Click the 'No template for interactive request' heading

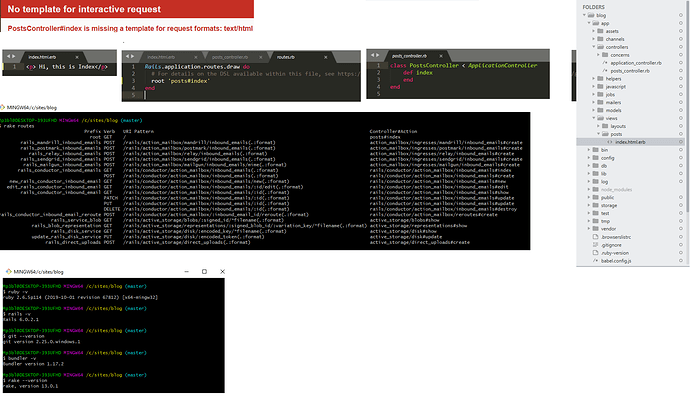(84, 9)
